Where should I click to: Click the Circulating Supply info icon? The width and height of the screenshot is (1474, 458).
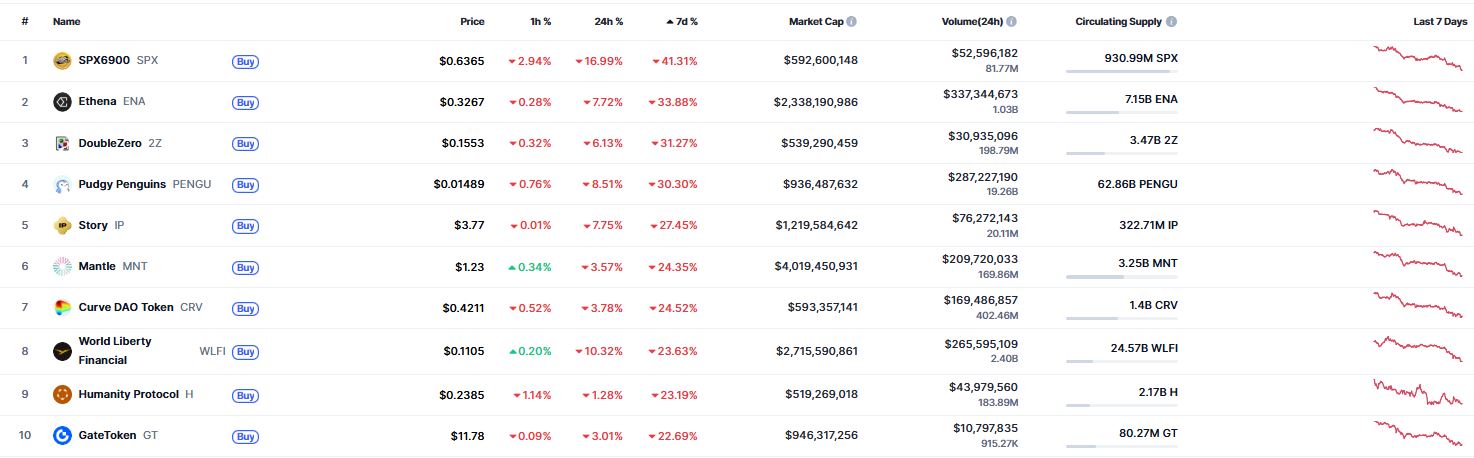[x=1171, y=21]
